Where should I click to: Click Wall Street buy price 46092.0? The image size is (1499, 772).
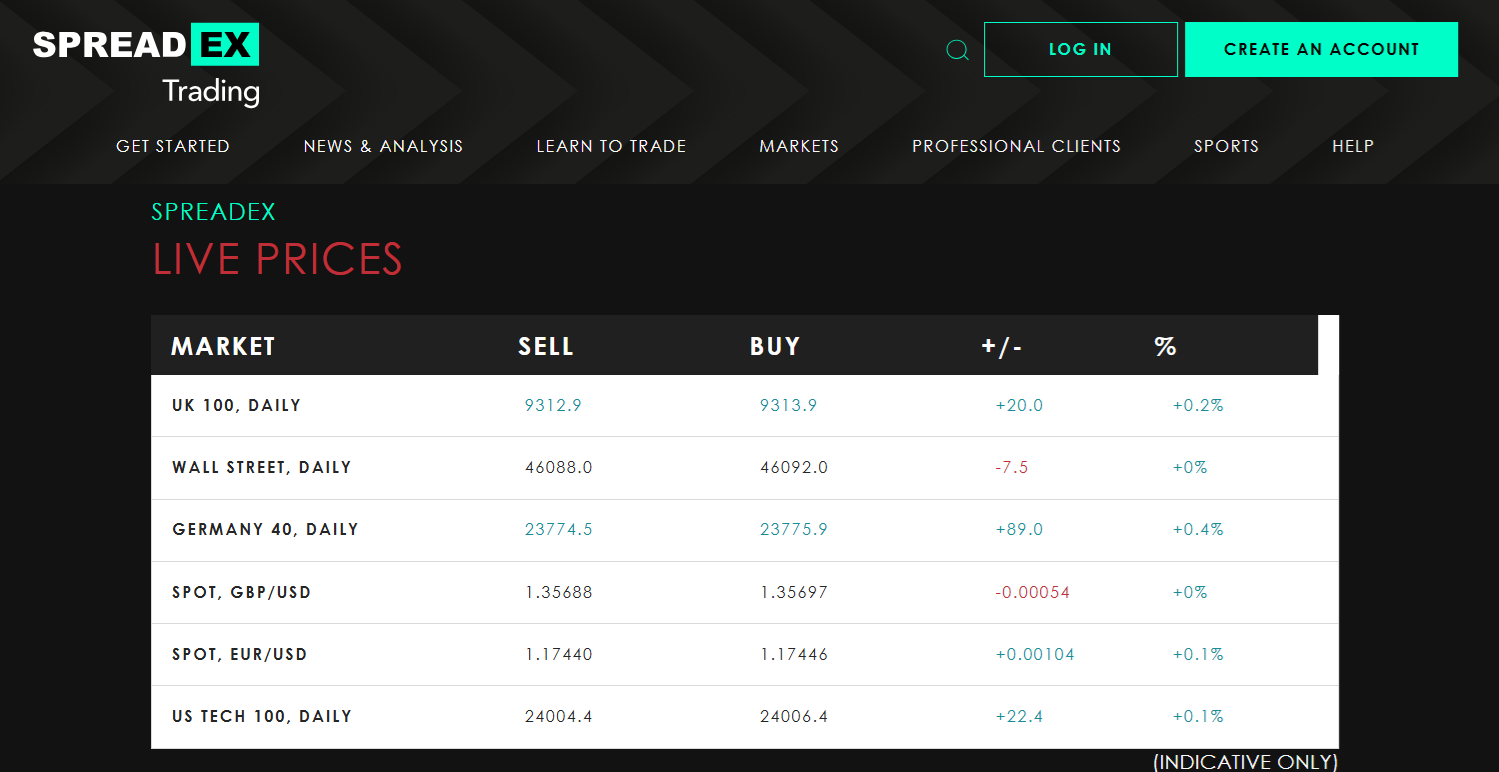(794, 468)
